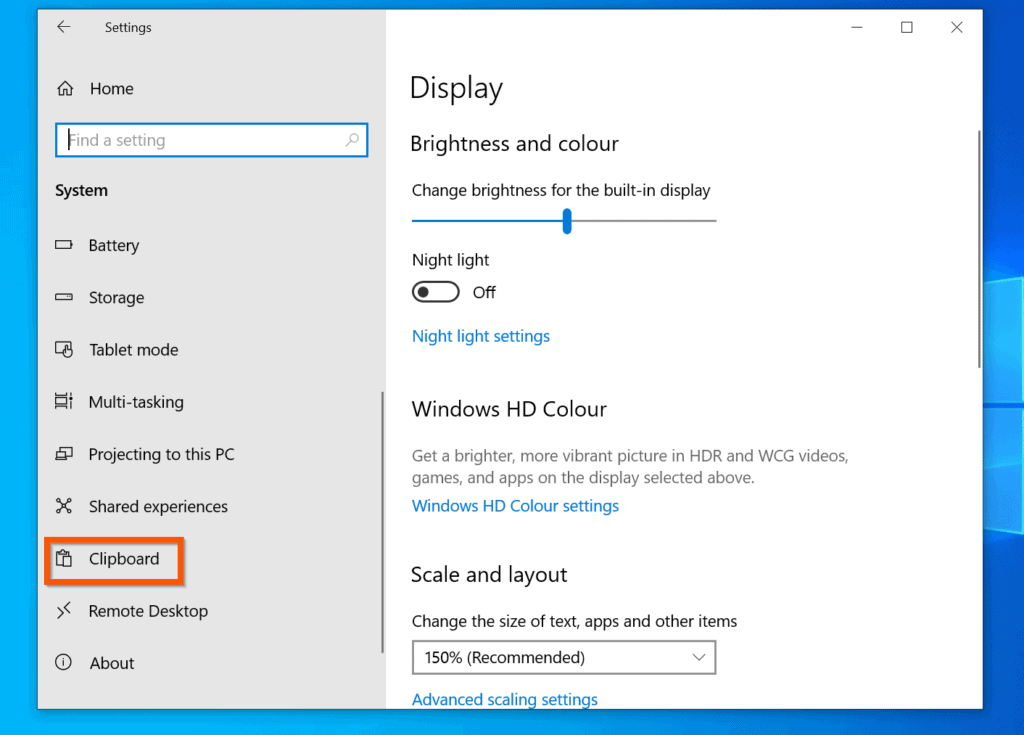
Task: Select System in the settings sidebar
Action: [x=81, y=190]
